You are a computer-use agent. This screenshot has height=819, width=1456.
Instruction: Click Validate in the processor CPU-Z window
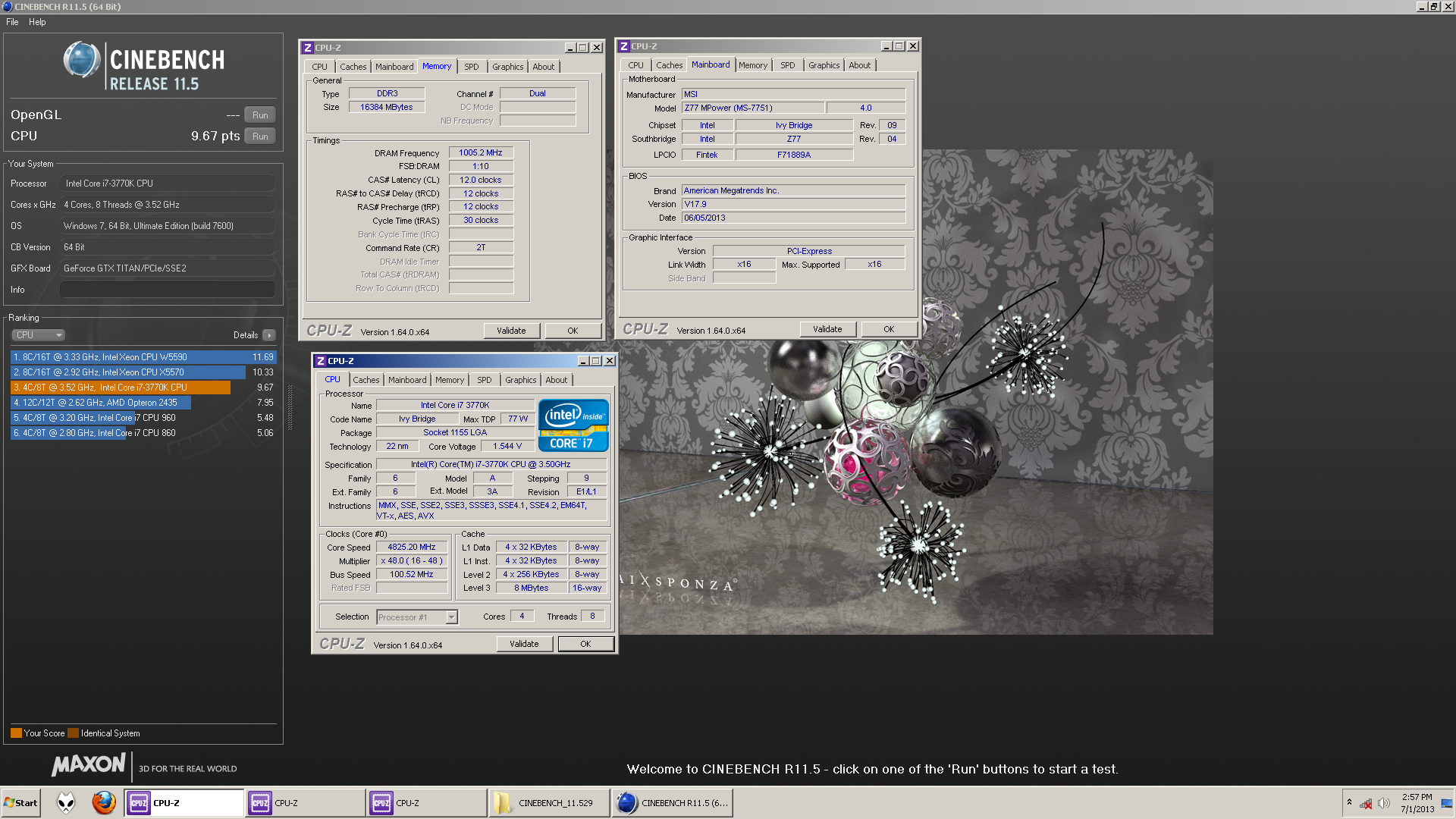[x=524, y=644]
